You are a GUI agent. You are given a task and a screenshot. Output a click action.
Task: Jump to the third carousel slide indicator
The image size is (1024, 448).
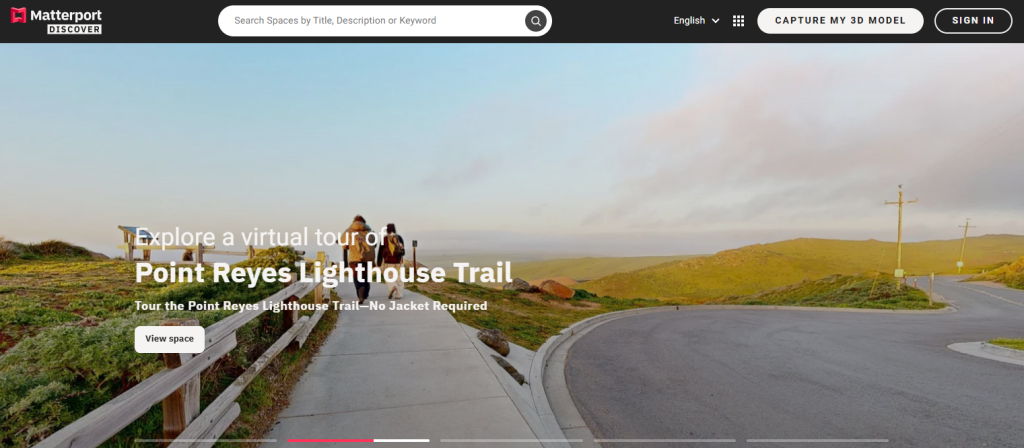coord(511,441)
